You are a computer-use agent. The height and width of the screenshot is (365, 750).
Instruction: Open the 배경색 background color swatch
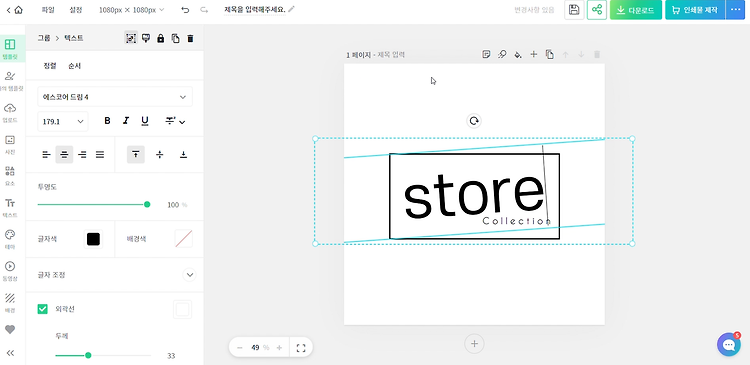coord(183,239)
